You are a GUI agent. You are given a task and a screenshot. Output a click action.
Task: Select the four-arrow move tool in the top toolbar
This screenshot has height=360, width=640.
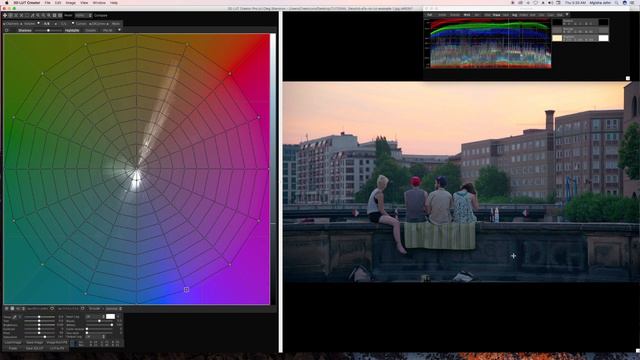(x=5, y=16)
